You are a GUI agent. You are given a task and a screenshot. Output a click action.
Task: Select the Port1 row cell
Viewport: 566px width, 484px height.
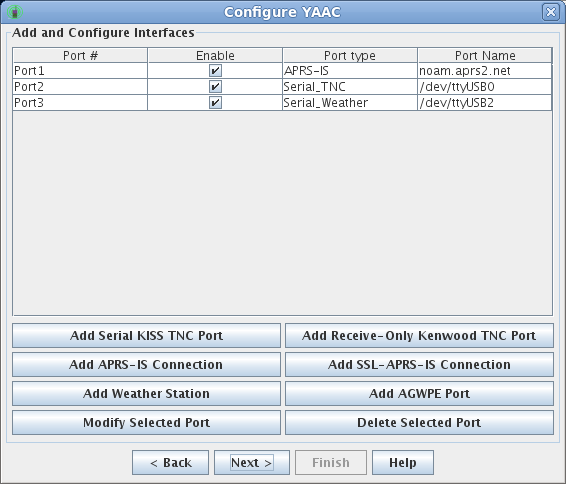(80, 71)
